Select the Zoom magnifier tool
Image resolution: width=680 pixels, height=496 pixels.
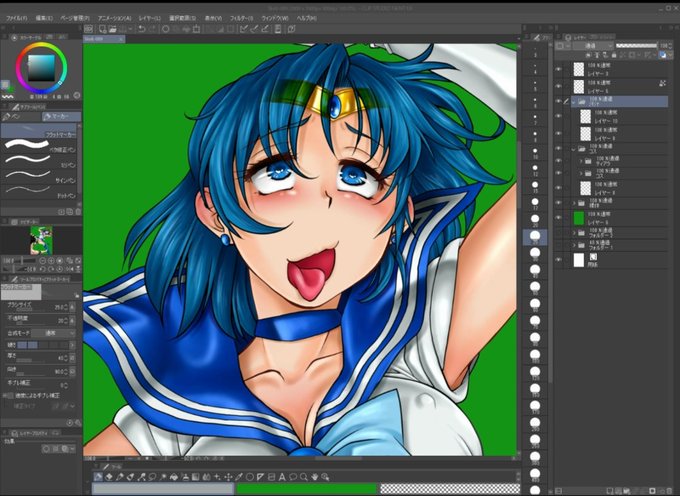coord(304,477)
